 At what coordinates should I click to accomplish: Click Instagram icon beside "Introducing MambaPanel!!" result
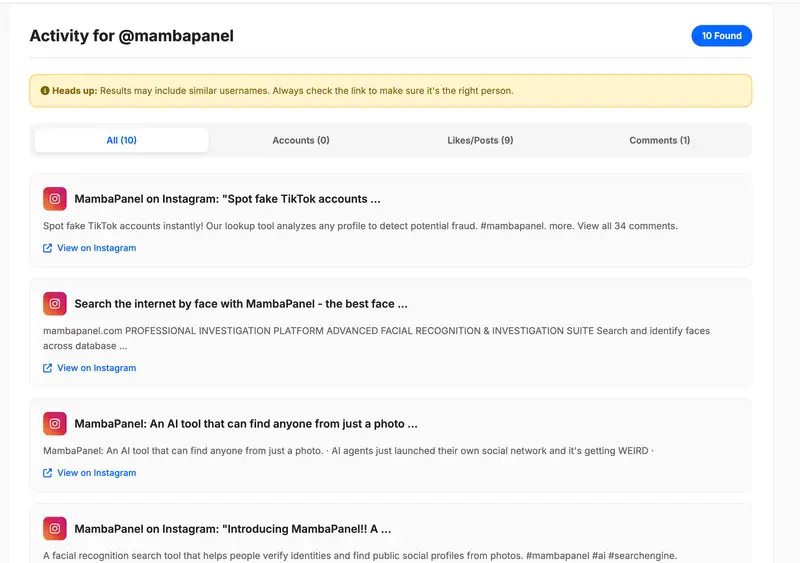pyautogui.click(x=55, y=529)
